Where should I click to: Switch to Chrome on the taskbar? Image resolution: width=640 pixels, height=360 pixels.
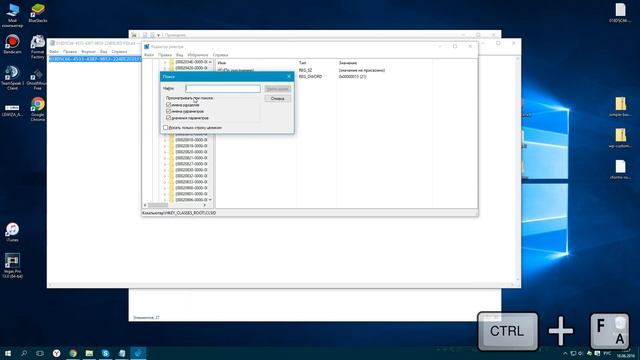73,353
